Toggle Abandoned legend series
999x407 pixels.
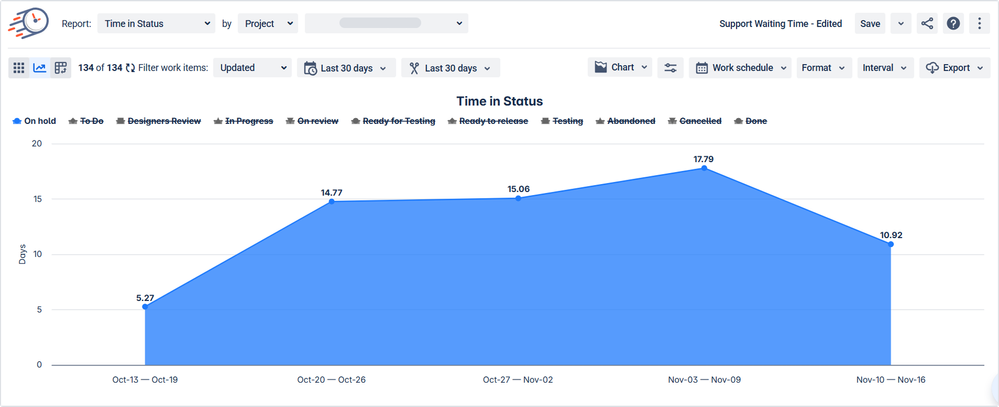tap(625, 121)
